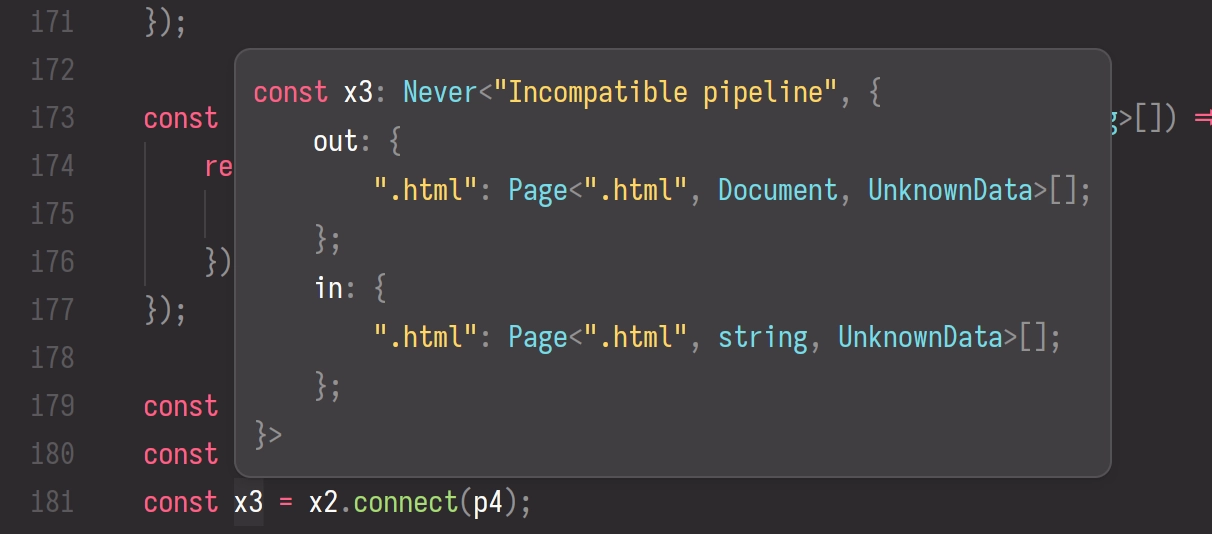Viewport: 1212px width, 534px height.
Task: Click line number 171 in the gutter
Action: tap(53, 22)
